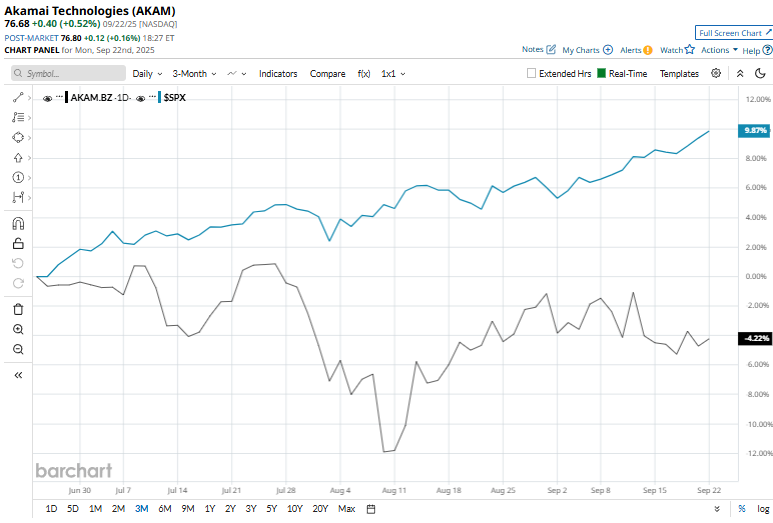Viewport: 773px width, 523px height.
Task: Open the 3-Month period dropdown
Action: pos(194,73)
